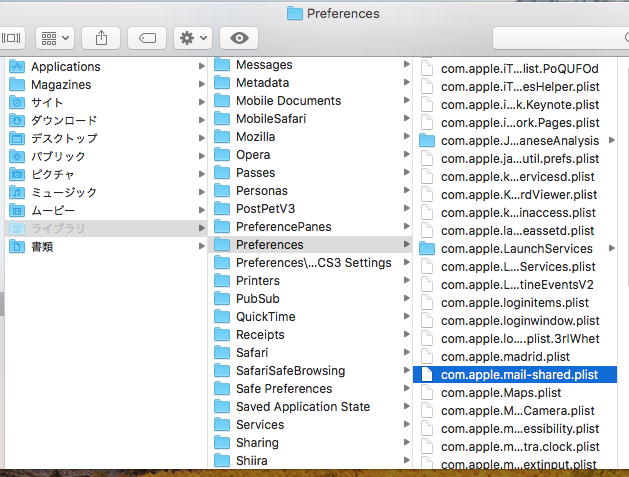This screenshot has width=629, height=477.
Task: Select the デスクトップ folder icon
Action: point(17,138)
